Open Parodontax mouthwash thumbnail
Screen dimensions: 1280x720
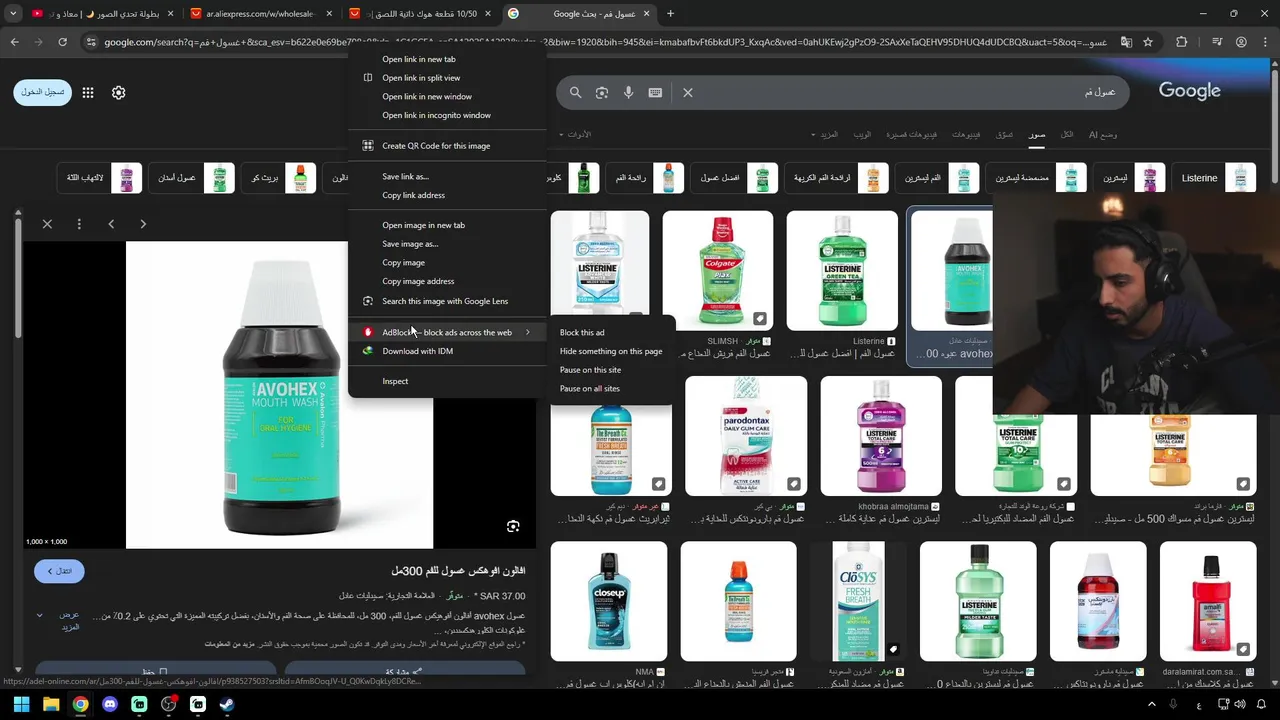[746, 436]
